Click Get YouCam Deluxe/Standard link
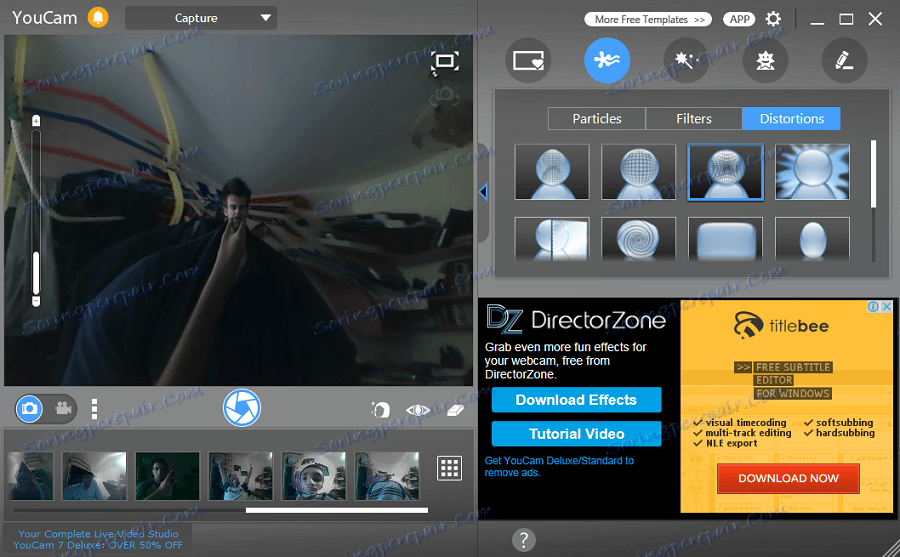This screenshot has height=557, width=900. 559,466
